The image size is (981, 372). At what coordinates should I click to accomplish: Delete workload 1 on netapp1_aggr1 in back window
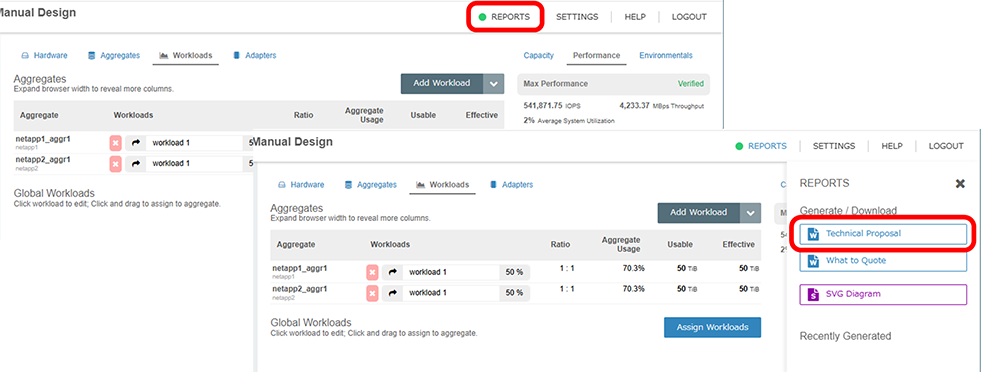pos(116,143)
